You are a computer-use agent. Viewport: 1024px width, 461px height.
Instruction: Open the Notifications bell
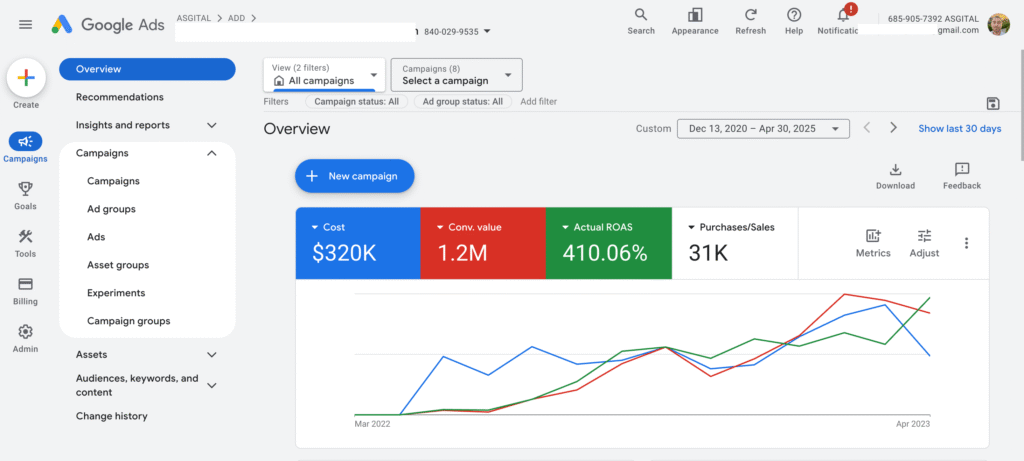pyautogui.click(x=843, y=15)
